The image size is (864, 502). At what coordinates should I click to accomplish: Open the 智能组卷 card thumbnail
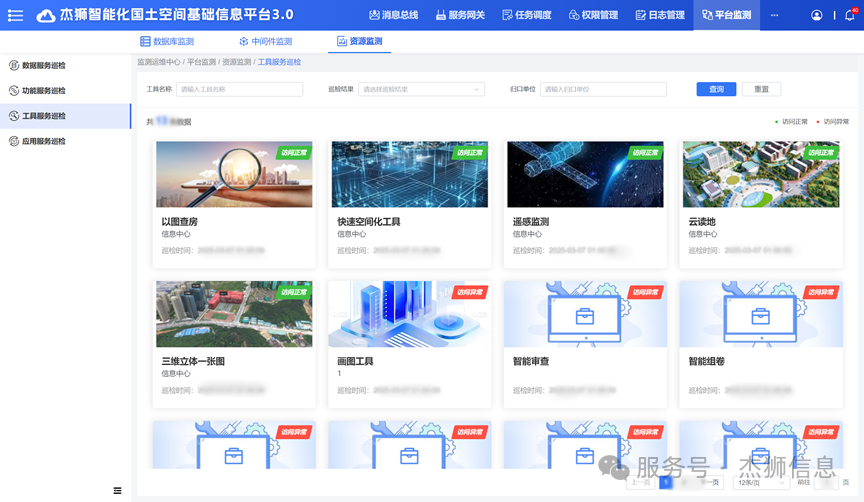click(761, 314)
